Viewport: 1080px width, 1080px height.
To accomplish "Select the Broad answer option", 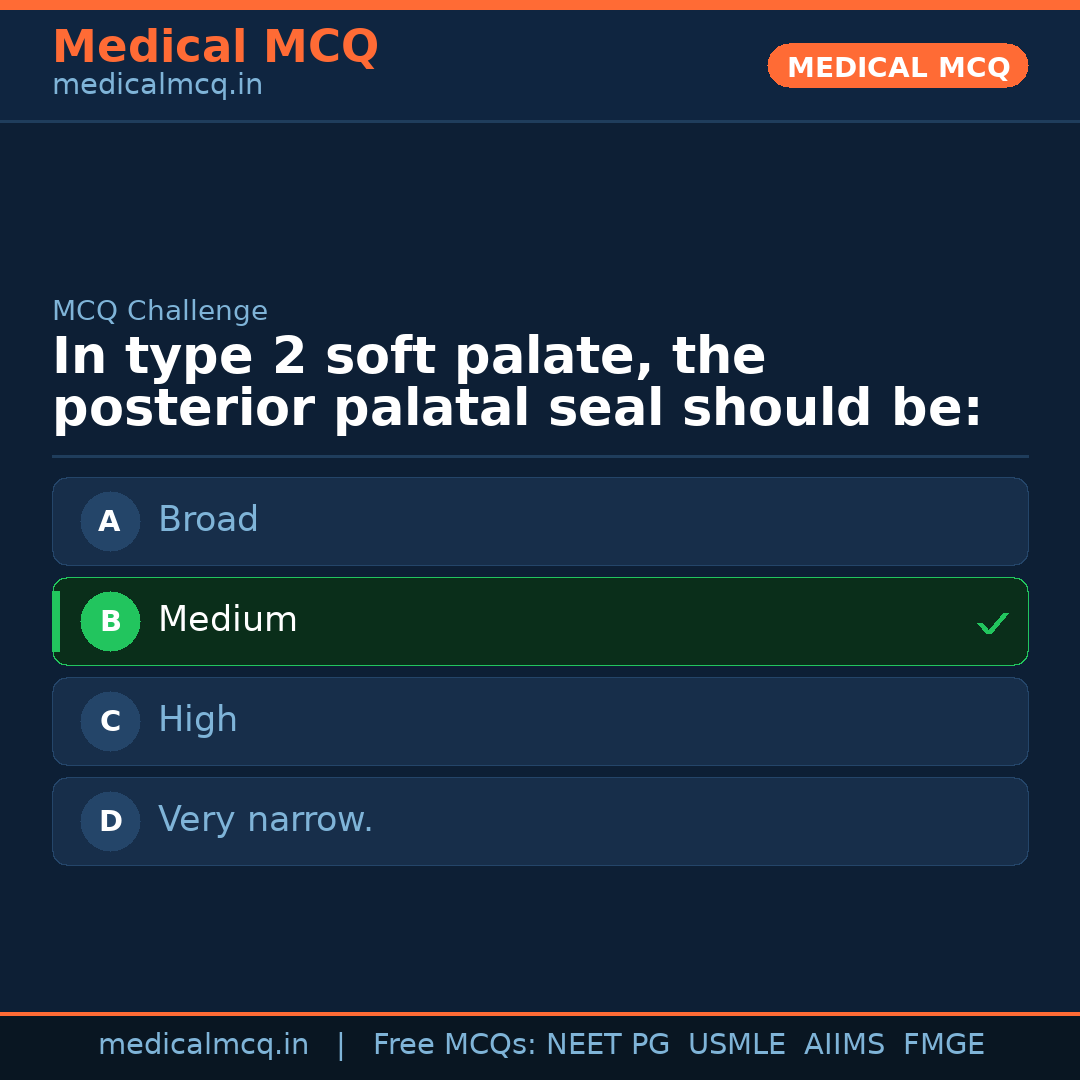I will click(540, 521).
